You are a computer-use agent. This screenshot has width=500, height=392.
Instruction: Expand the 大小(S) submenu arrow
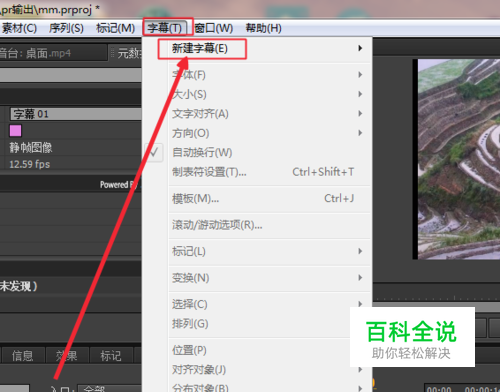coord(360,94)
